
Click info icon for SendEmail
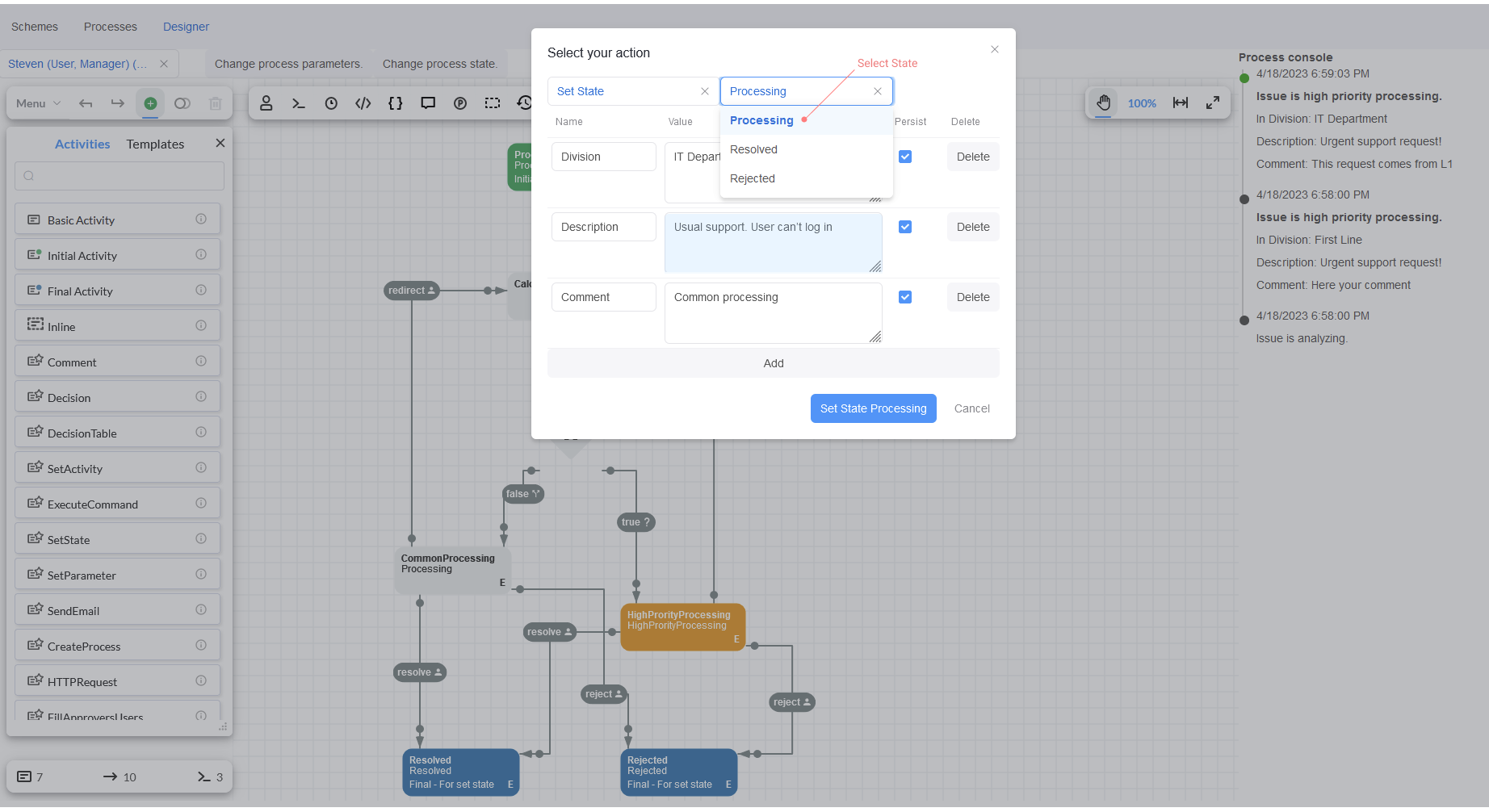201,609
